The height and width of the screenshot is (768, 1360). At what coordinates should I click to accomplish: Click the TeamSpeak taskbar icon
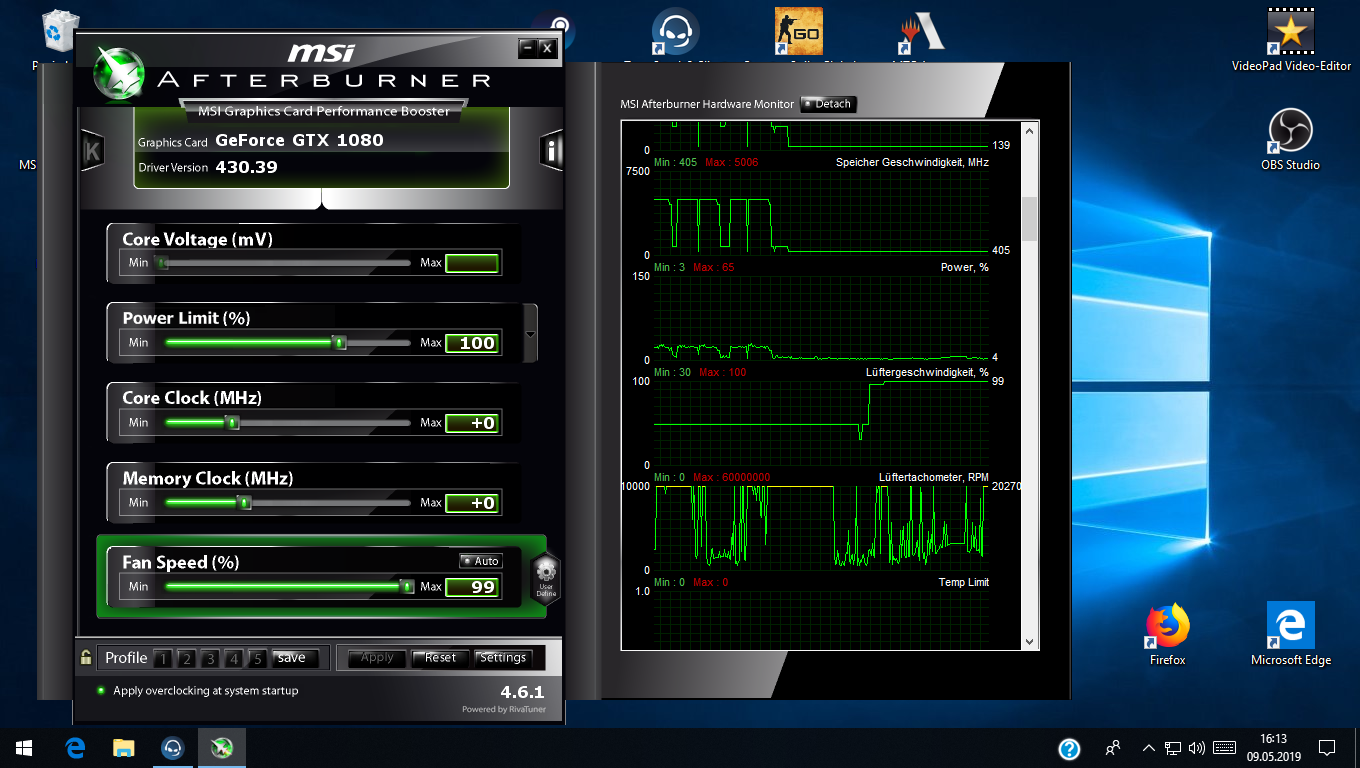pos(172,747)
